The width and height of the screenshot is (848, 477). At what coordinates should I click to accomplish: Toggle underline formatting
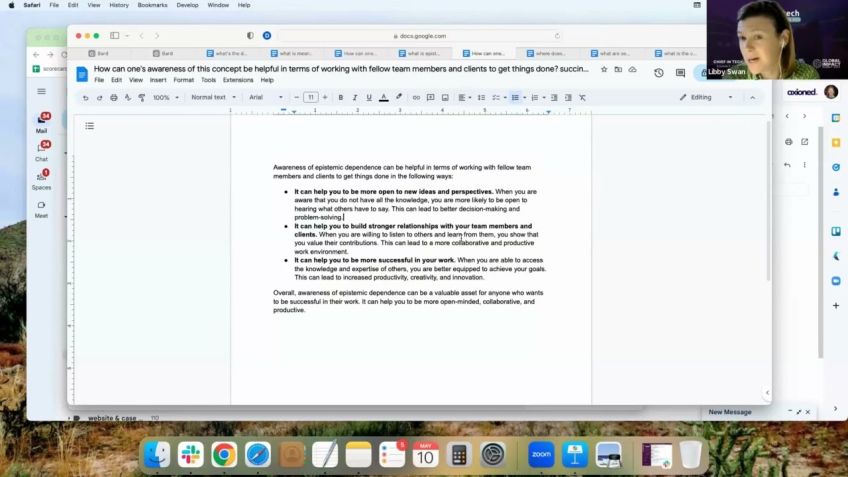pos(369,97)
